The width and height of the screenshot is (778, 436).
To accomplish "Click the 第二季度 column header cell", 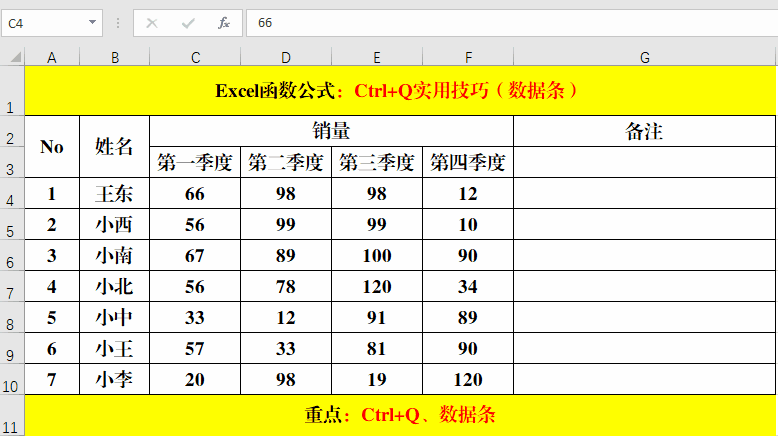I will (286, 162).
